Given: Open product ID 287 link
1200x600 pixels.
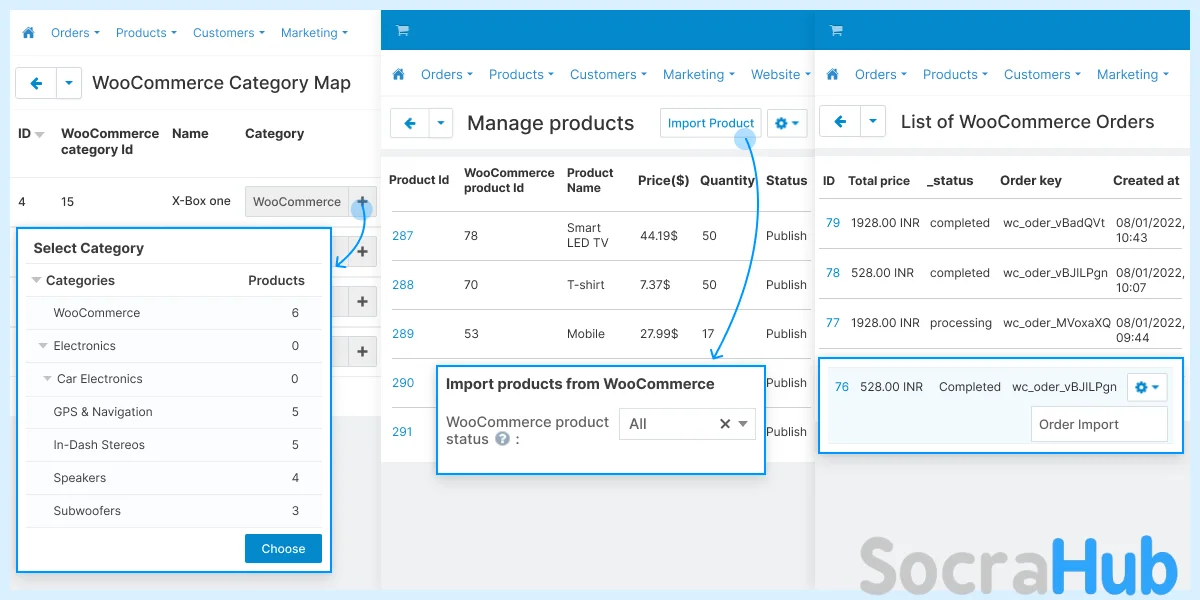Looking at the screenshot, I should [x=402, y=236].
